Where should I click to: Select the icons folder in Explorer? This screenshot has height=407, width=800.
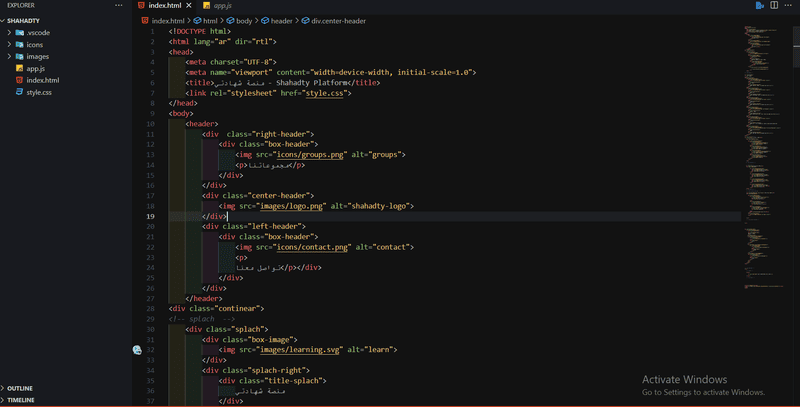(35, 44)
